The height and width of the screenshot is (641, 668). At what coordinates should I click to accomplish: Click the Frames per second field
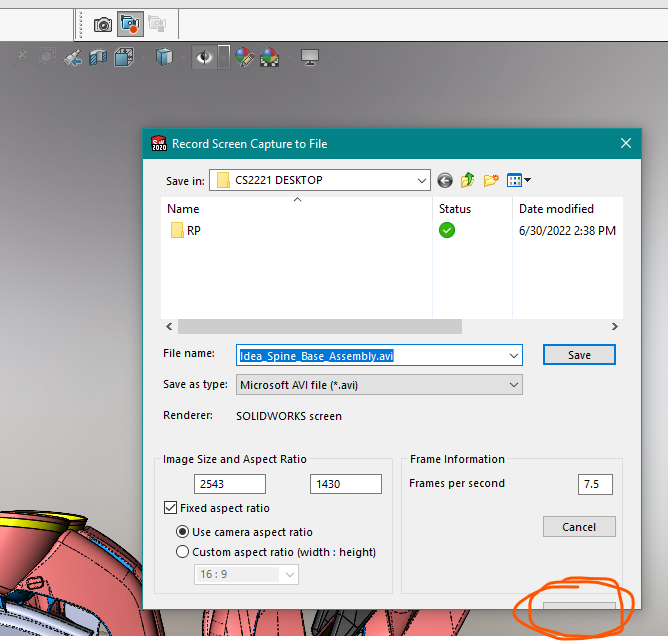coord(595,484)
